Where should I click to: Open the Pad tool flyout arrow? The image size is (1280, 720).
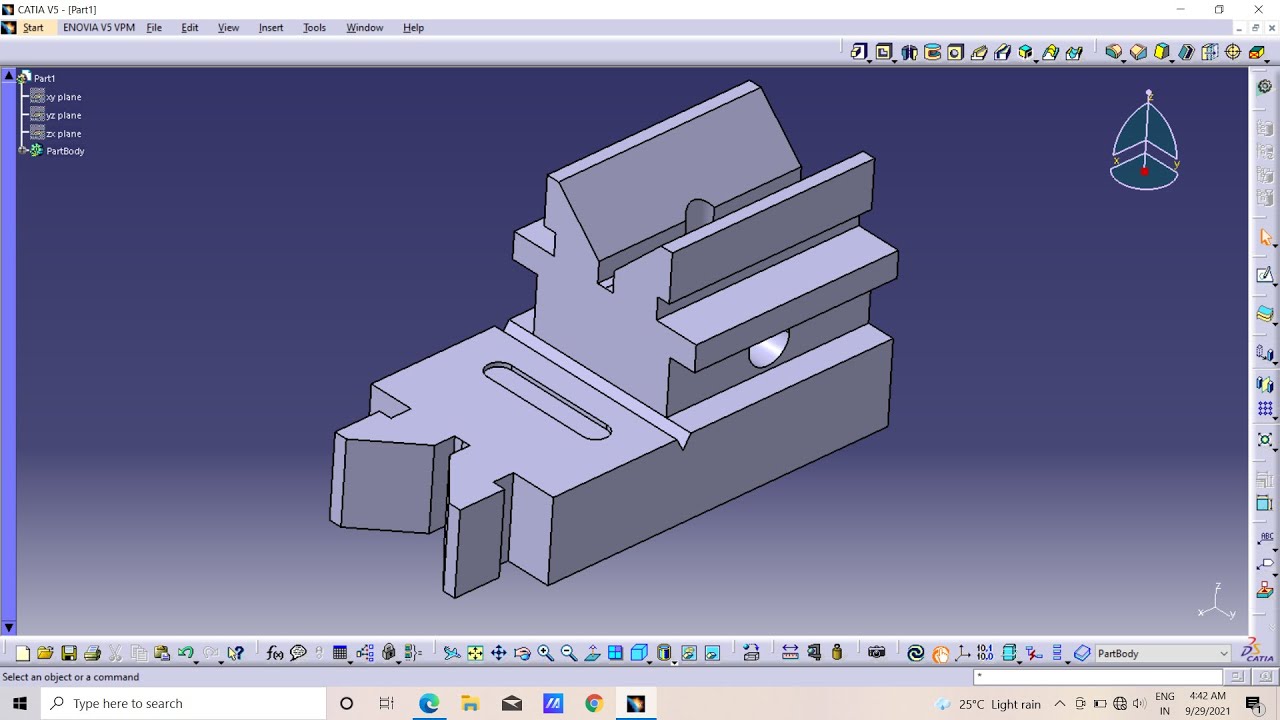[869, 62]
